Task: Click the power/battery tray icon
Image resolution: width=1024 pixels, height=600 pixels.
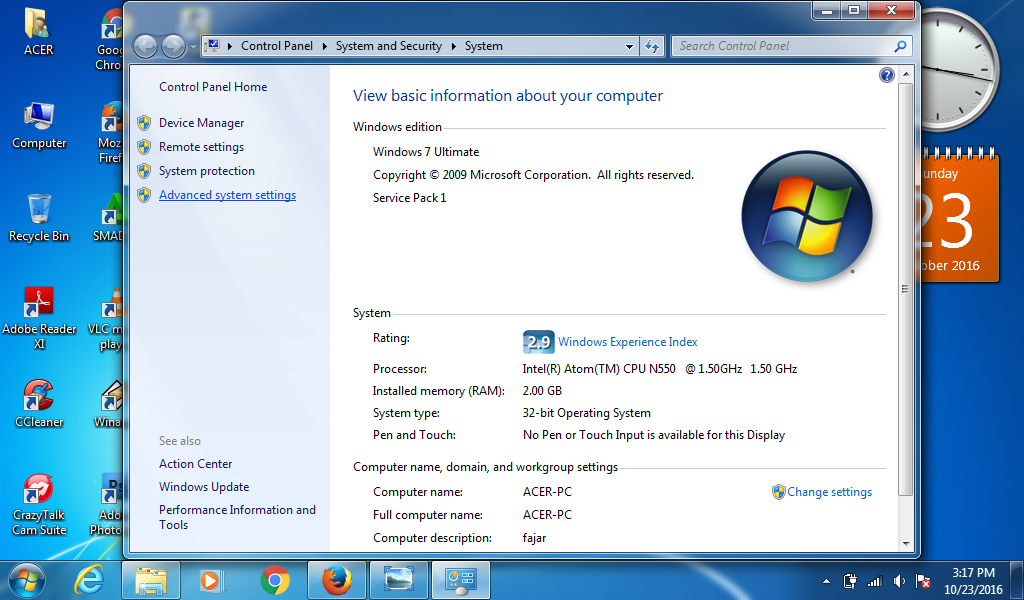Action: 850,581
